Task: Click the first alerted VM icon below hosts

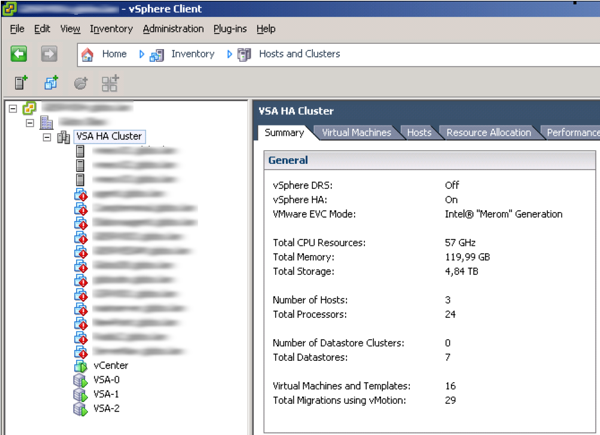Action: pos(81,194)
